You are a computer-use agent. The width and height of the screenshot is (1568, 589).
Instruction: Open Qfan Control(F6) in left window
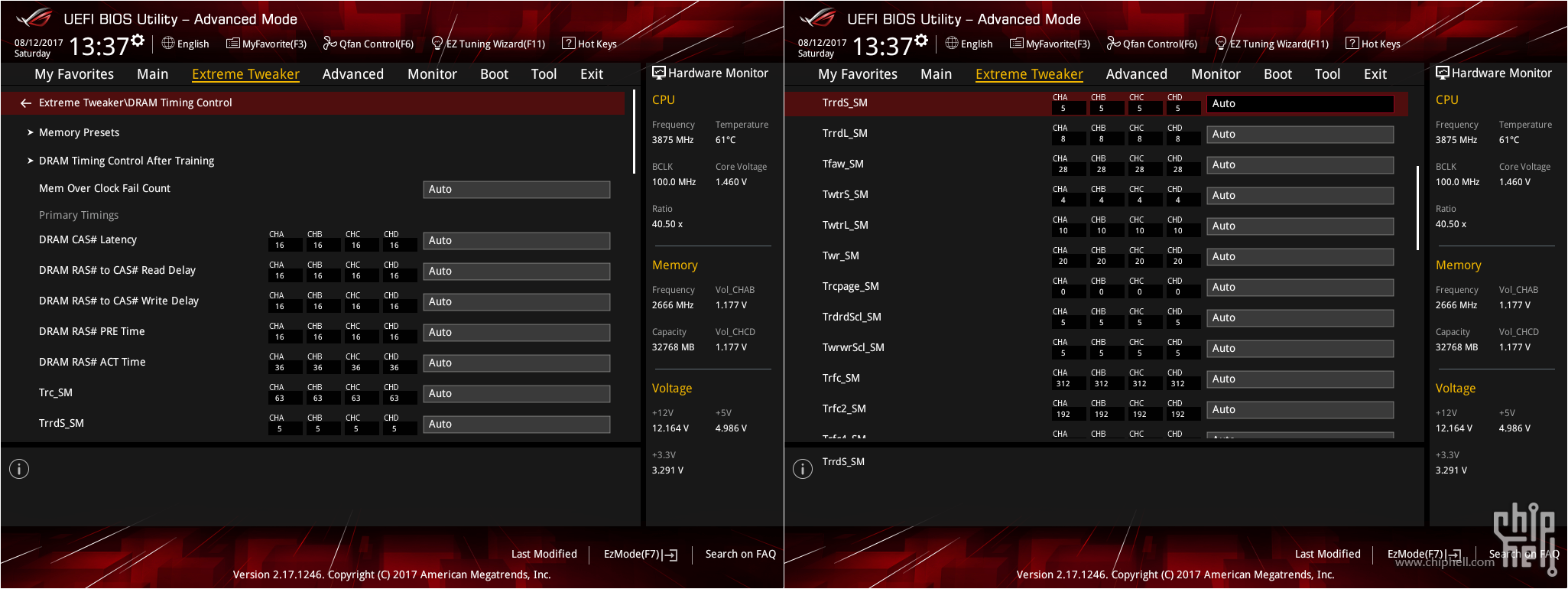pyautogui.click(x=368, y=44)
